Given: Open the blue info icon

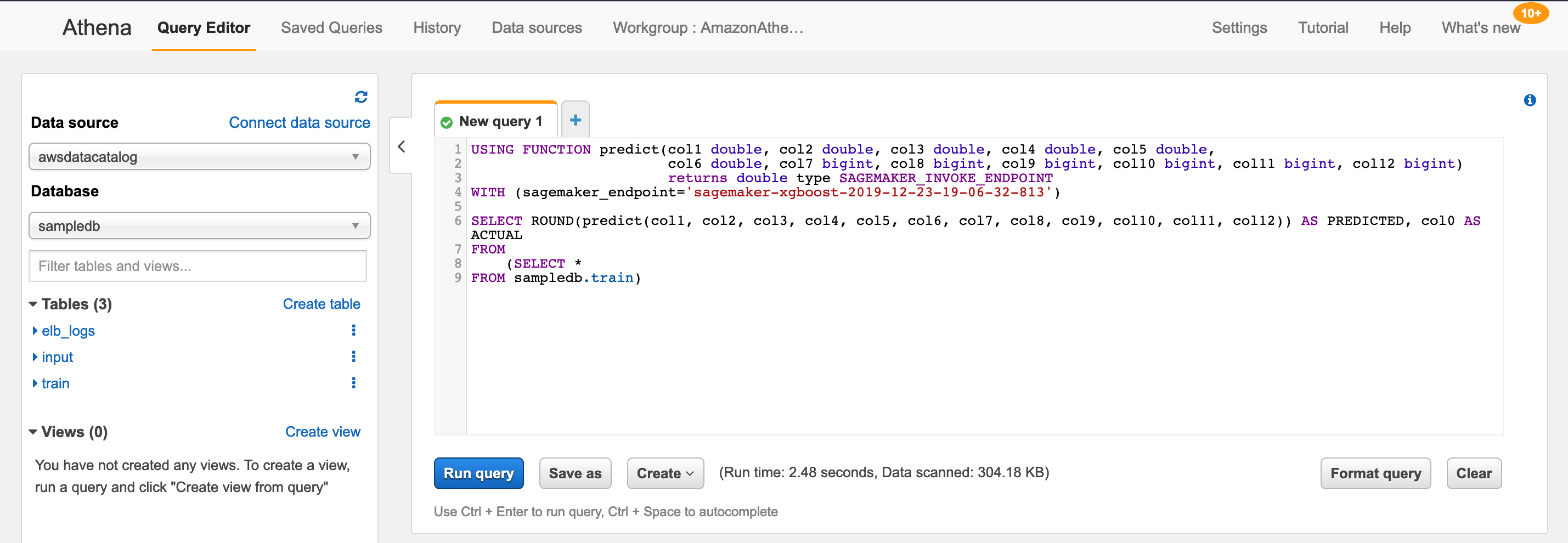Looking at the screenshot, I should (1530, 100).
